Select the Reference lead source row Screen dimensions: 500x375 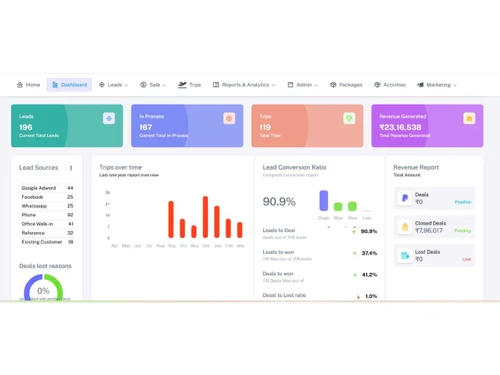pos(47,233)
